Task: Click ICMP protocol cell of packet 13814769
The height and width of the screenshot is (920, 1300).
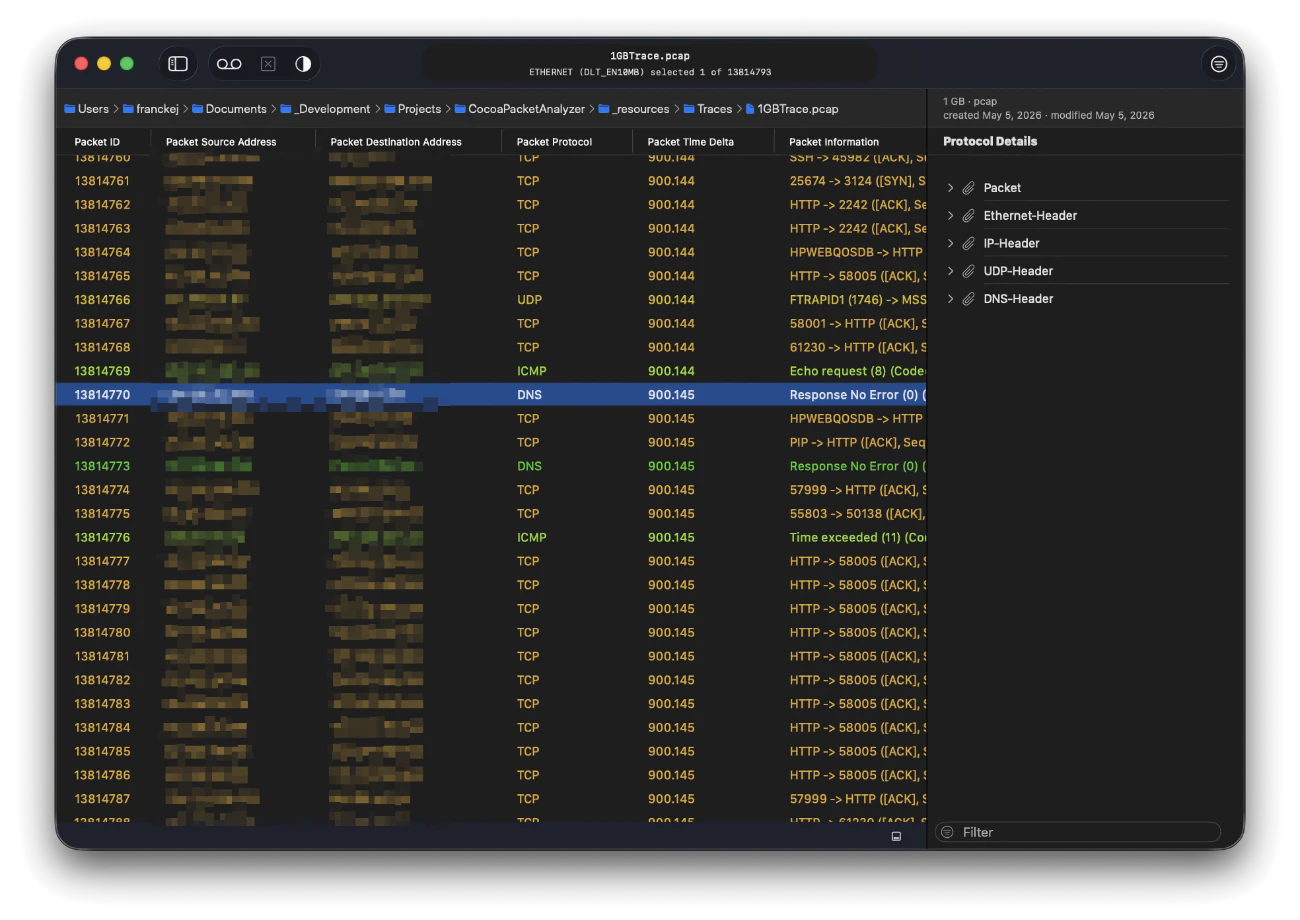Action: click(531, 371)
